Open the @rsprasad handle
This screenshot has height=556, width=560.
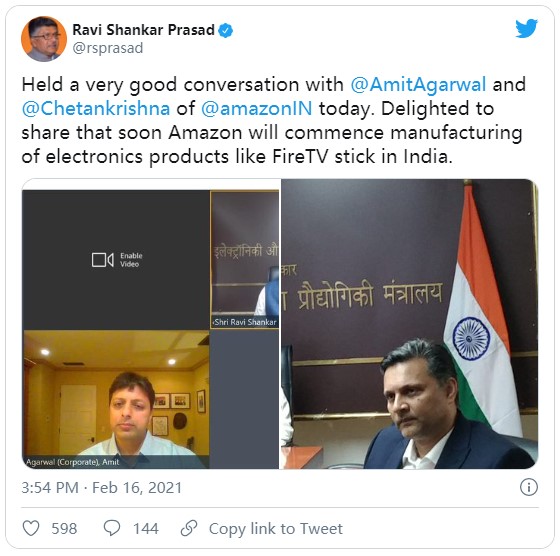click(108, 48)
